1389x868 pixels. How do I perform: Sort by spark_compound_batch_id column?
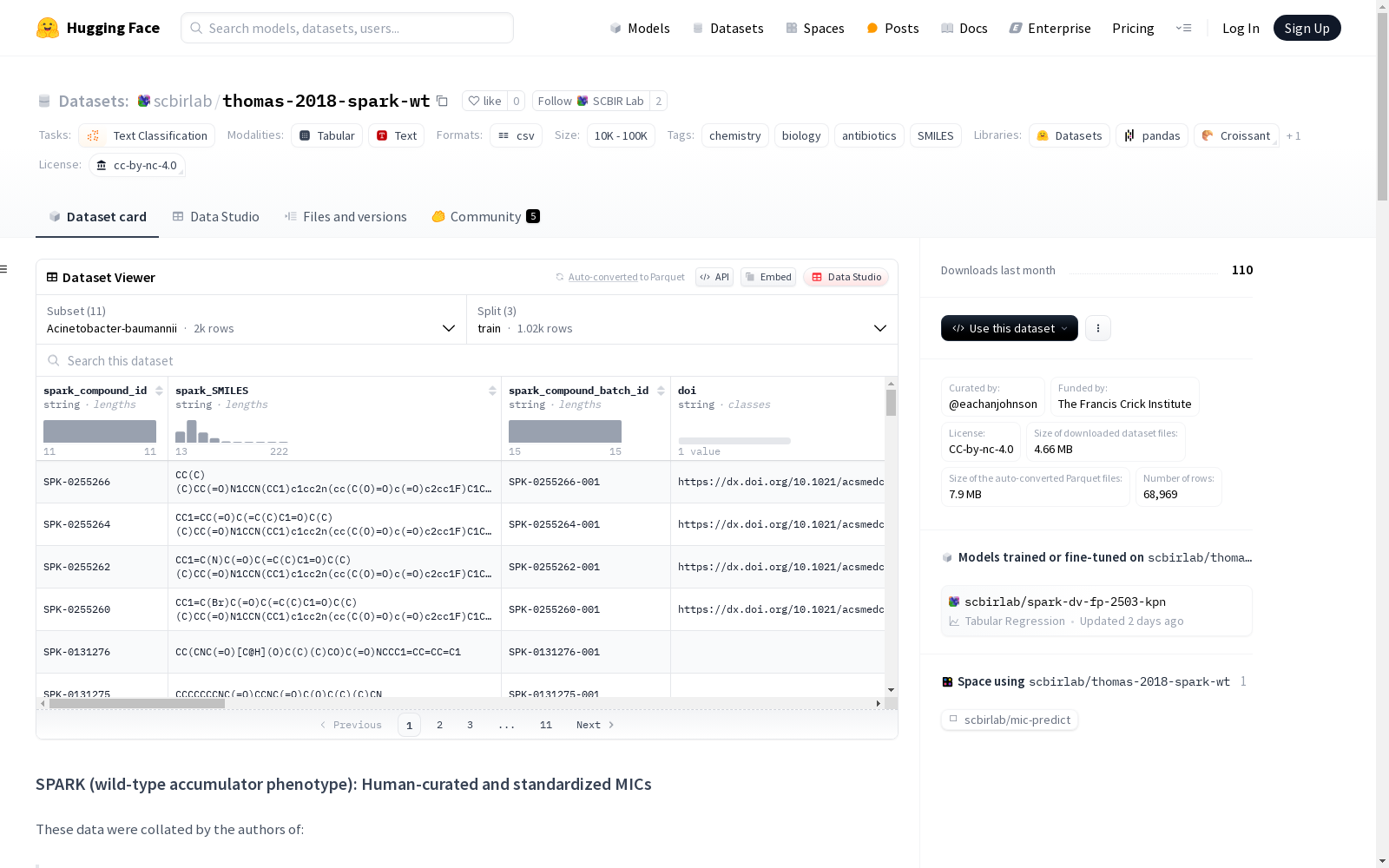[x=661, y=391]
